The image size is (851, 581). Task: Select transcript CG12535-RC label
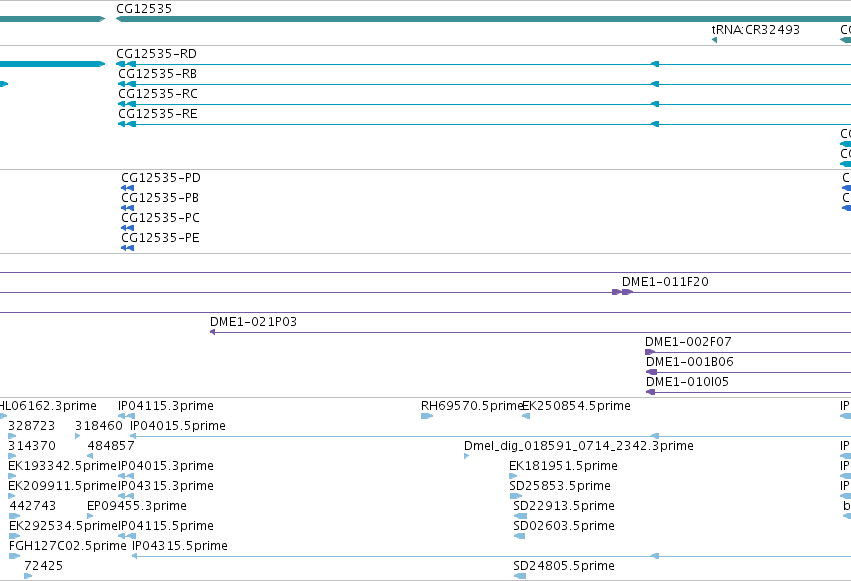[x=158, y=94]
